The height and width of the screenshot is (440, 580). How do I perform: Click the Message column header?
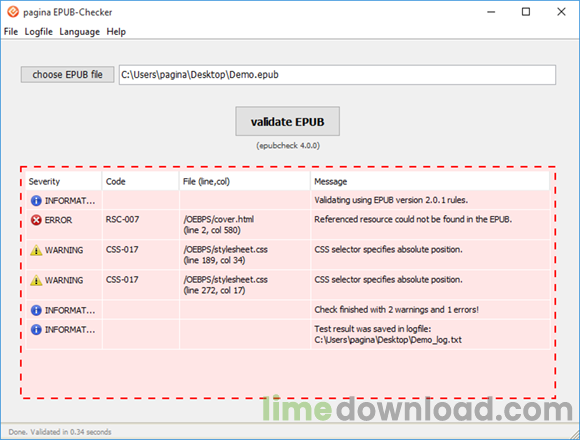click(x=430, y=182)
